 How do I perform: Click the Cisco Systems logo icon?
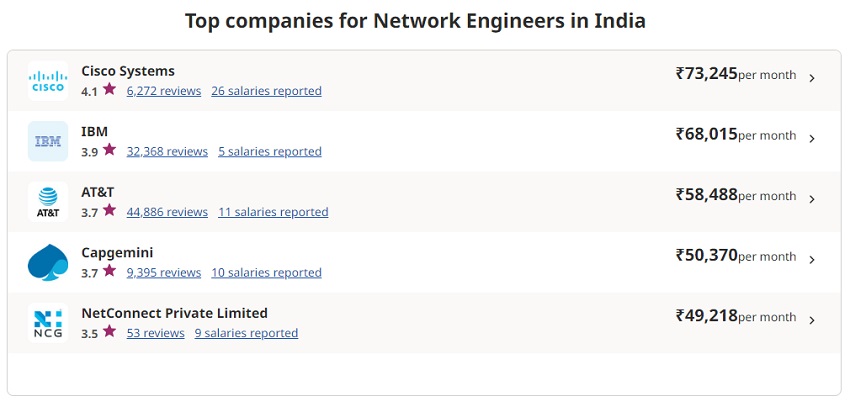point(48,81)
